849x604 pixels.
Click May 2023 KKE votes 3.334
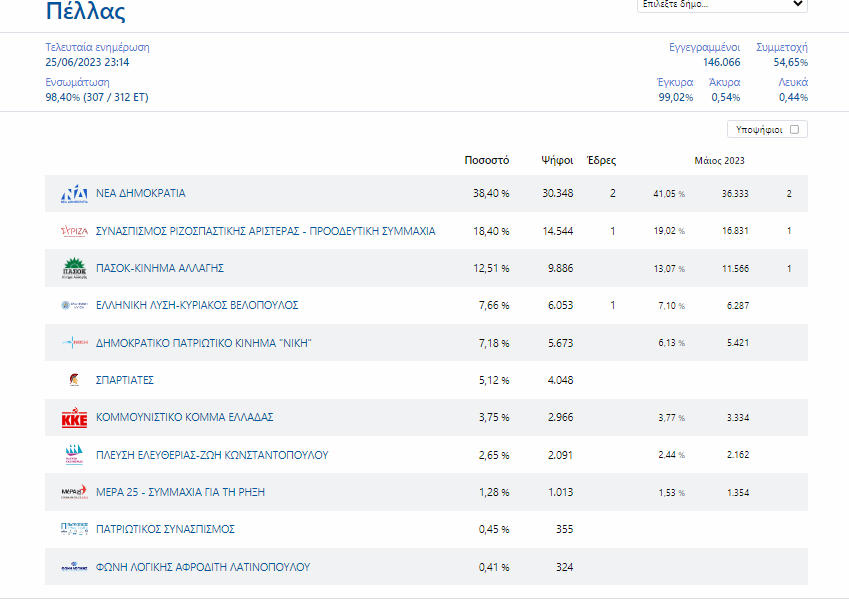(738, 418)
